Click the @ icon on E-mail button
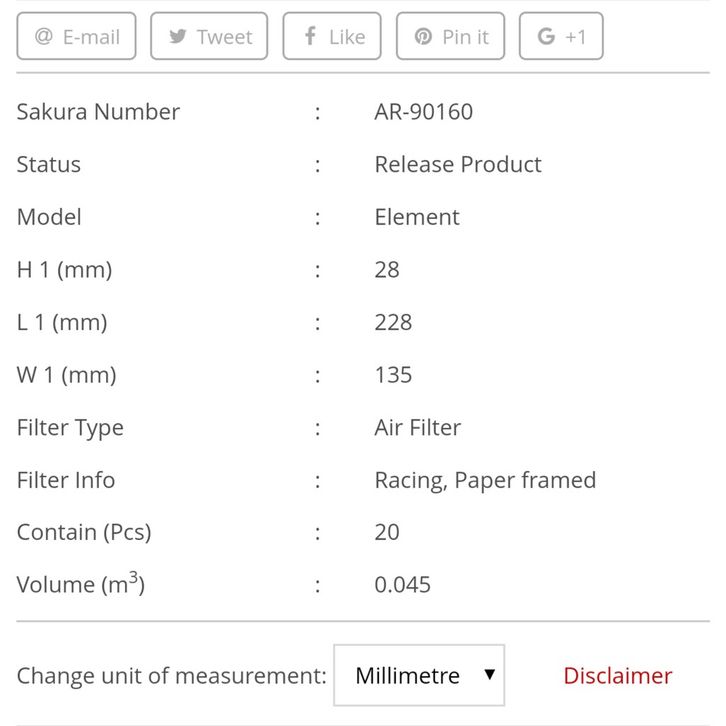 (x=43, y=37)
